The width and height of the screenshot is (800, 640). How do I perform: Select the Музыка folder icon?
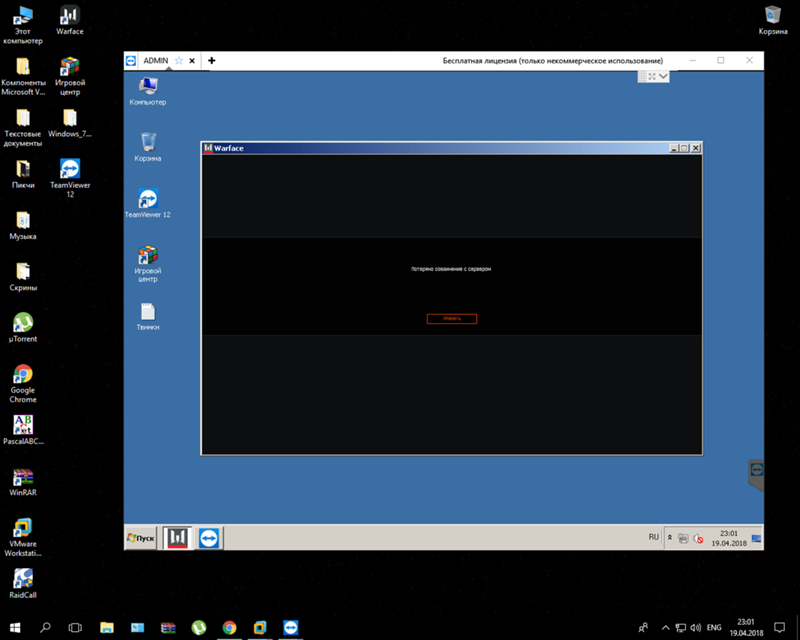click(23, 226)
